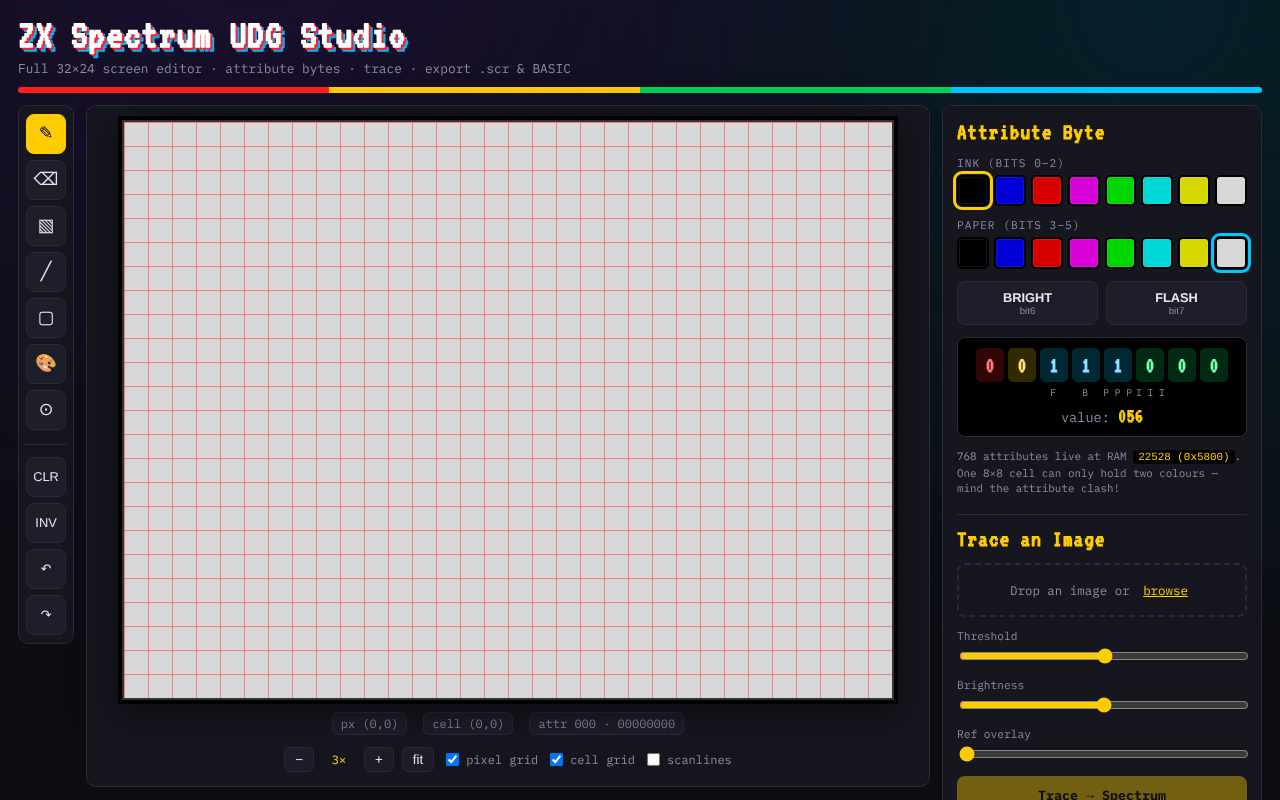Choose blue paper colour
Viewport: 1280px width, 800px height.
tap(1010, 253)
